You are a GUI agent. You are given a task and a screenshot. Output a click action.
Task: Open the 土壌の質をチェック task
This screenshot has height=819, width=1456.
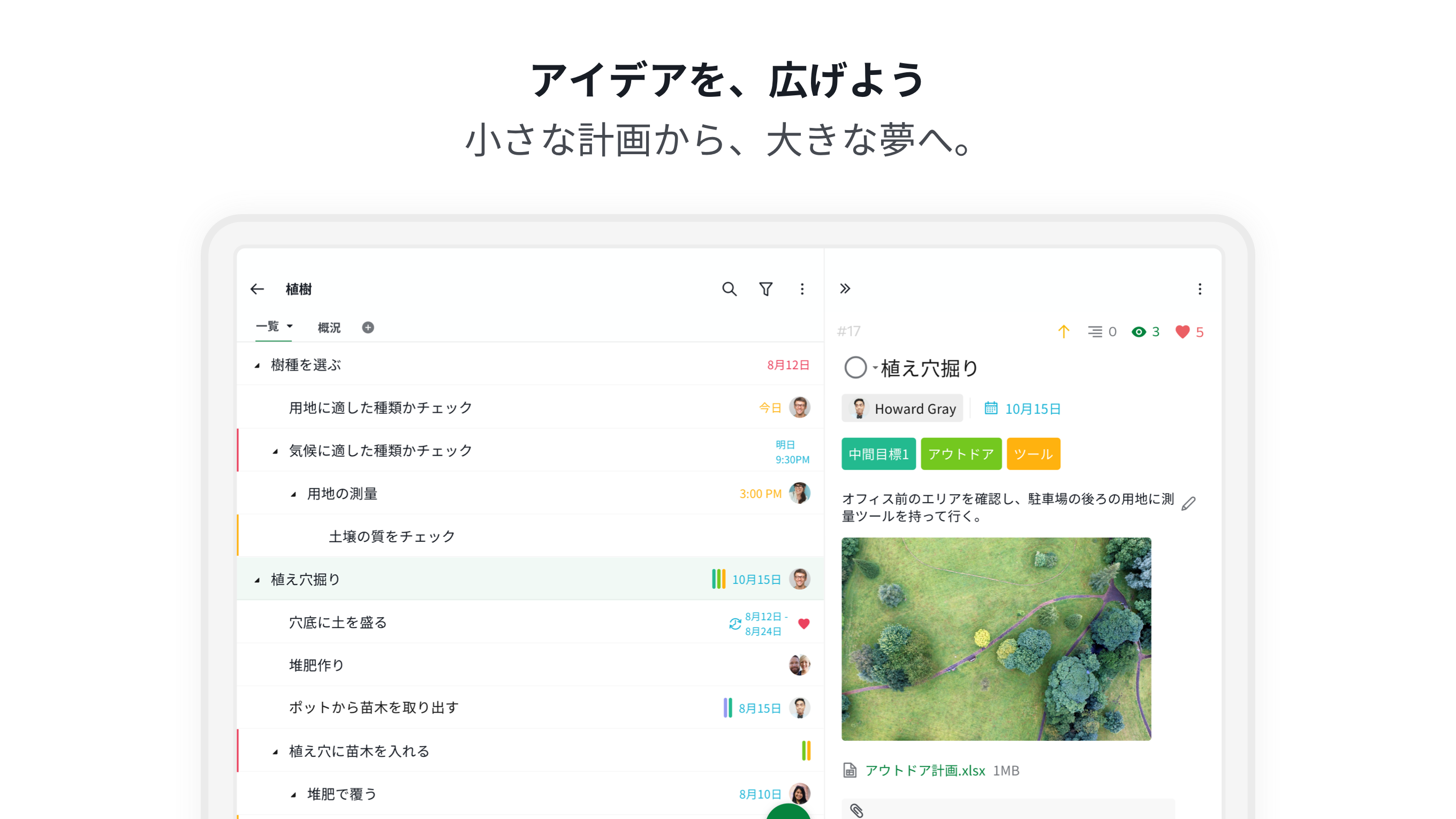coord(530,536)
